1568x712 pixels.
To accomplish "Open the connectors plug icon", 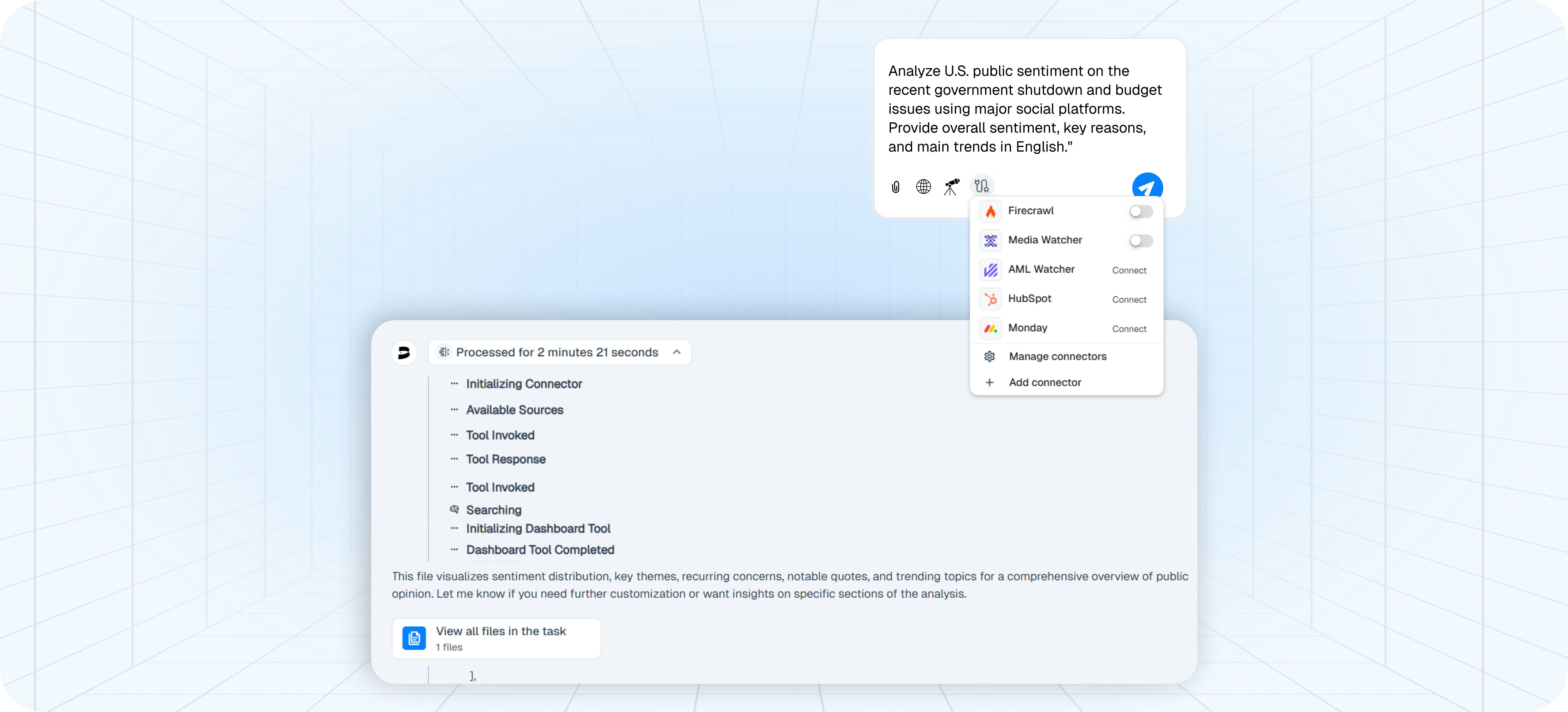I will pyautogui.click(x=982, y=186).
